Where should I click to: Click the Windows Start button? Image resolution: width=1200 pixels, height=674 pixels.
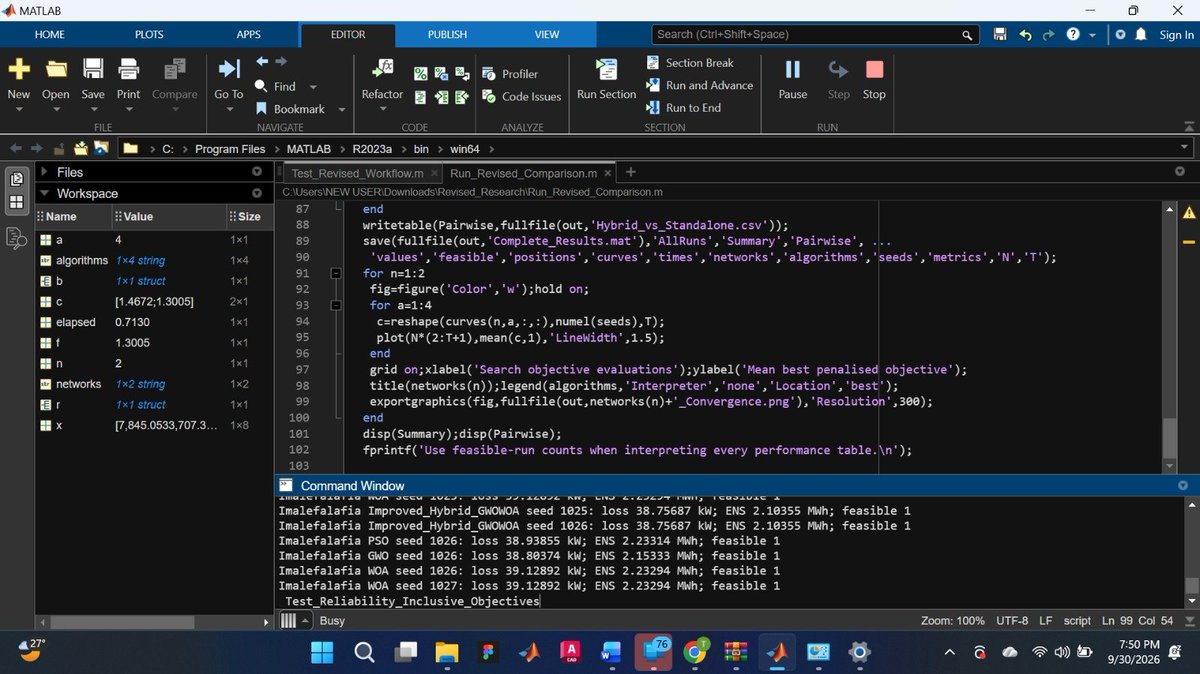tap(323, 652)
